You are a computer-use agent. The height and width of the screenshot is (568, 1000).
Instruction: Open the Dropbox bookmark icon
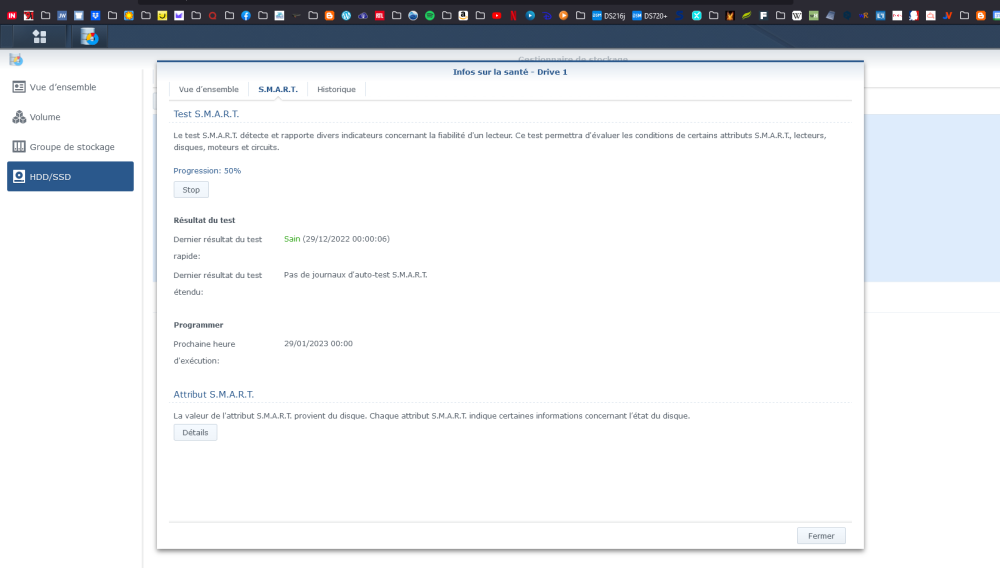coord(96,16)
